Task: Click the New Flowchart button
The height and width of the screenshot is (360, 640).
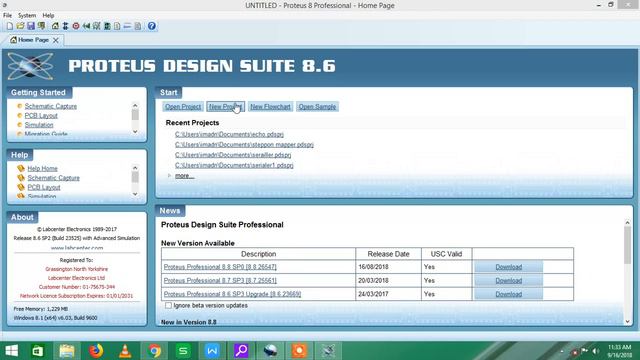Action: coord(270,107)
